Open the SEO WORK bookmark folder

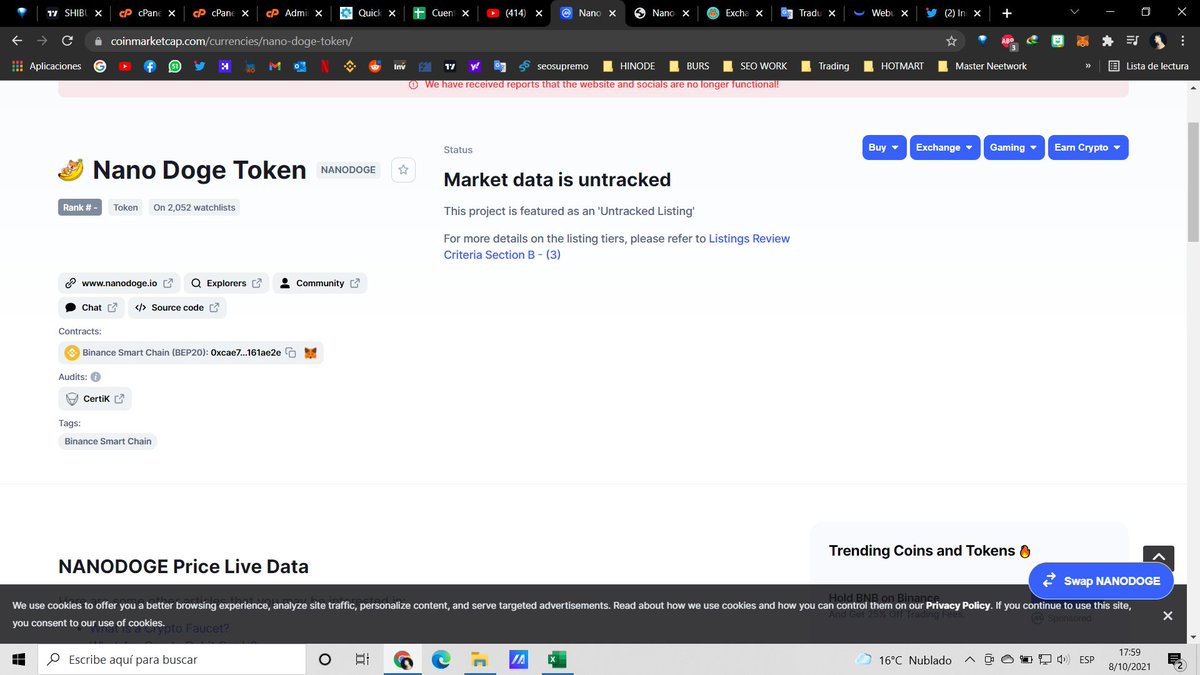pyautogui.click(x=754, y=66)
